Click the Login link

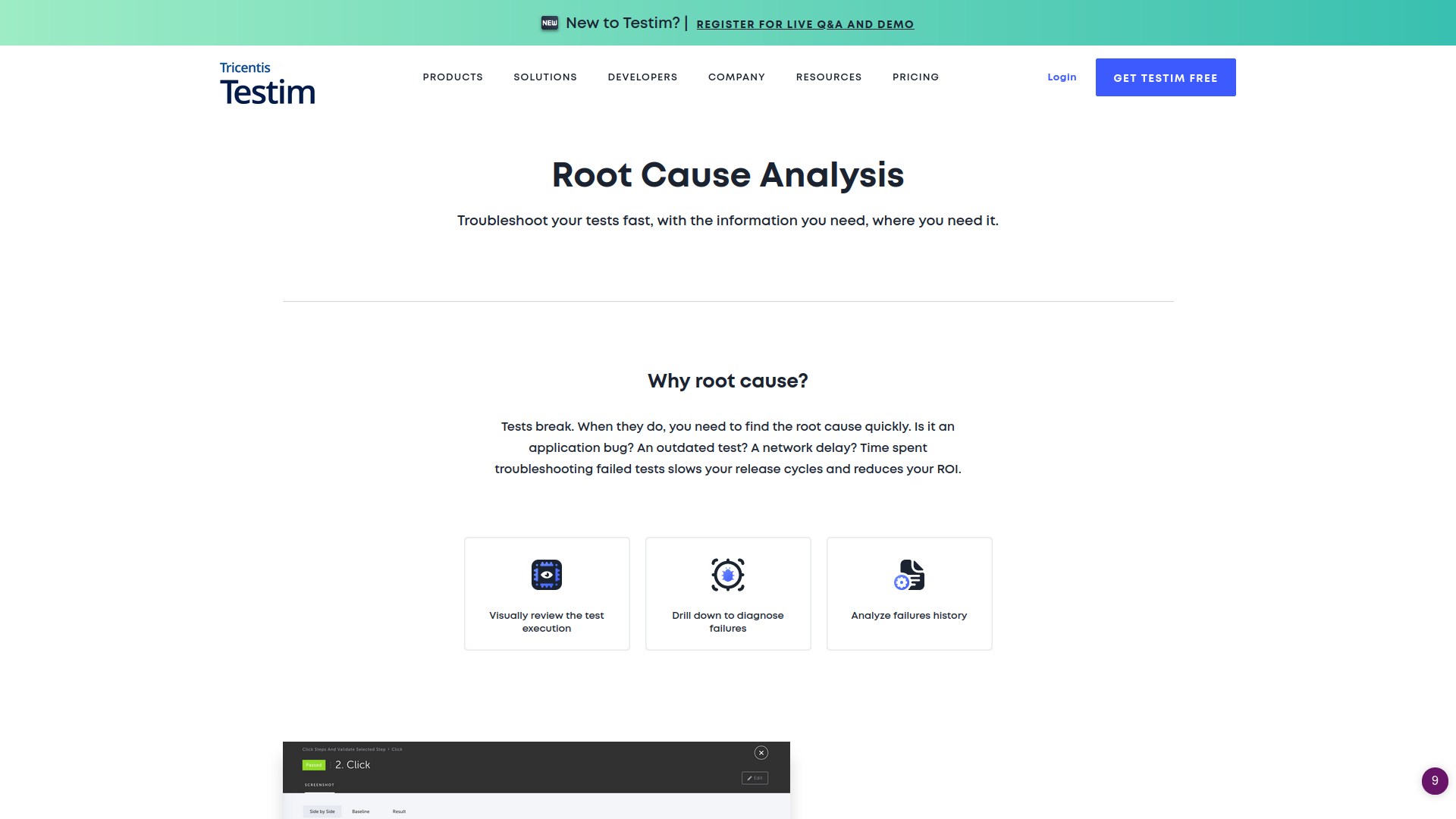(x=1062, y=77)
